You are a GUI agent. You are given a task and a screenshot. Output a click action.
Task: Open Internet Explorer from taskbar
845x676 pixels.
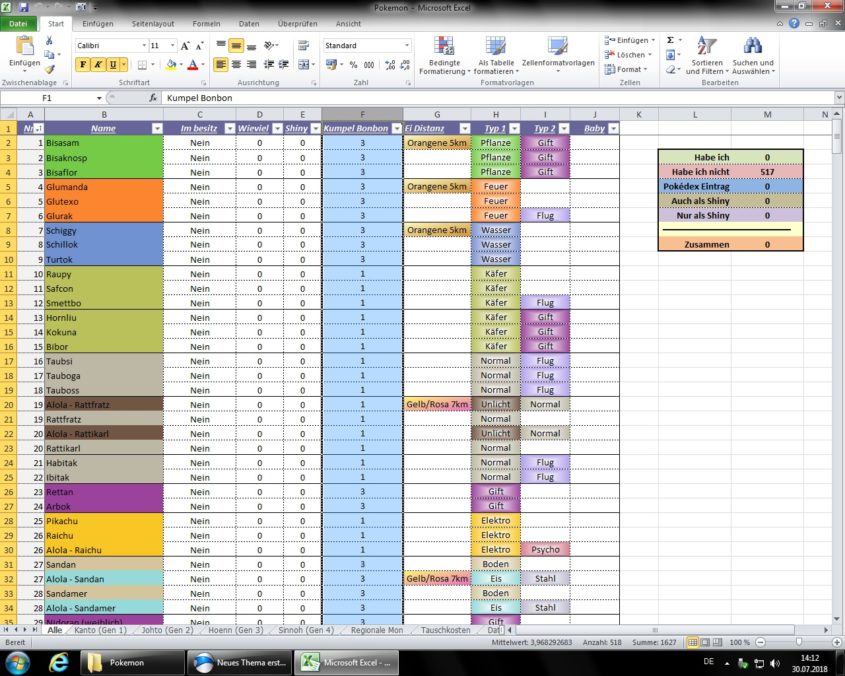[59, 662]
